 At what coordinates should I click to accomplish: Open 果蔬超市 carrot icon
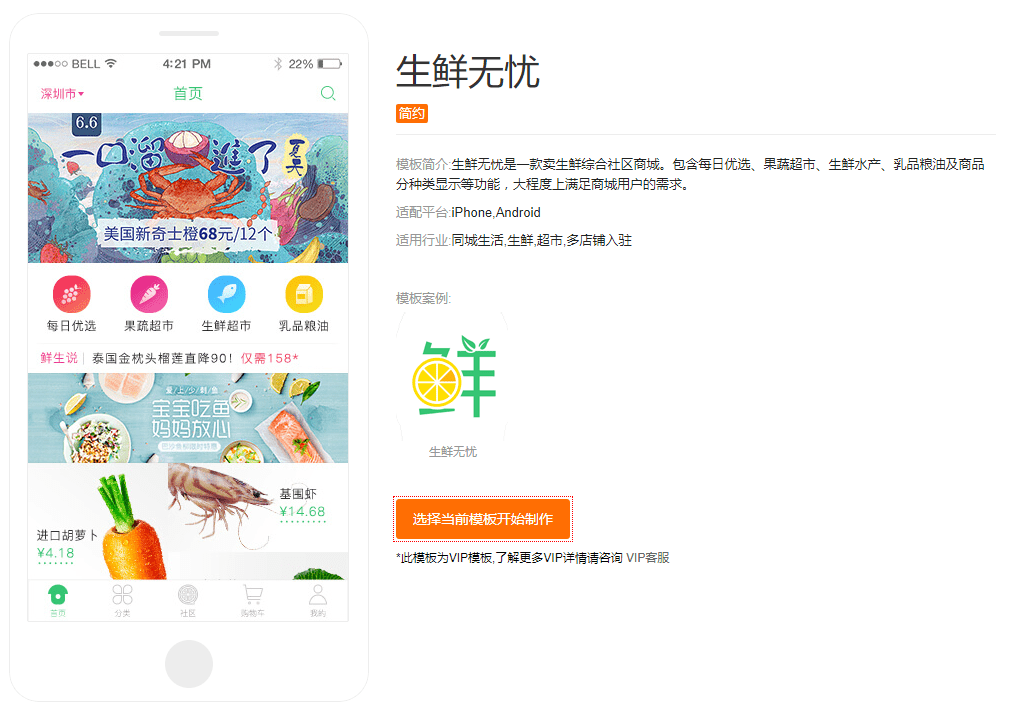(149, 294)
